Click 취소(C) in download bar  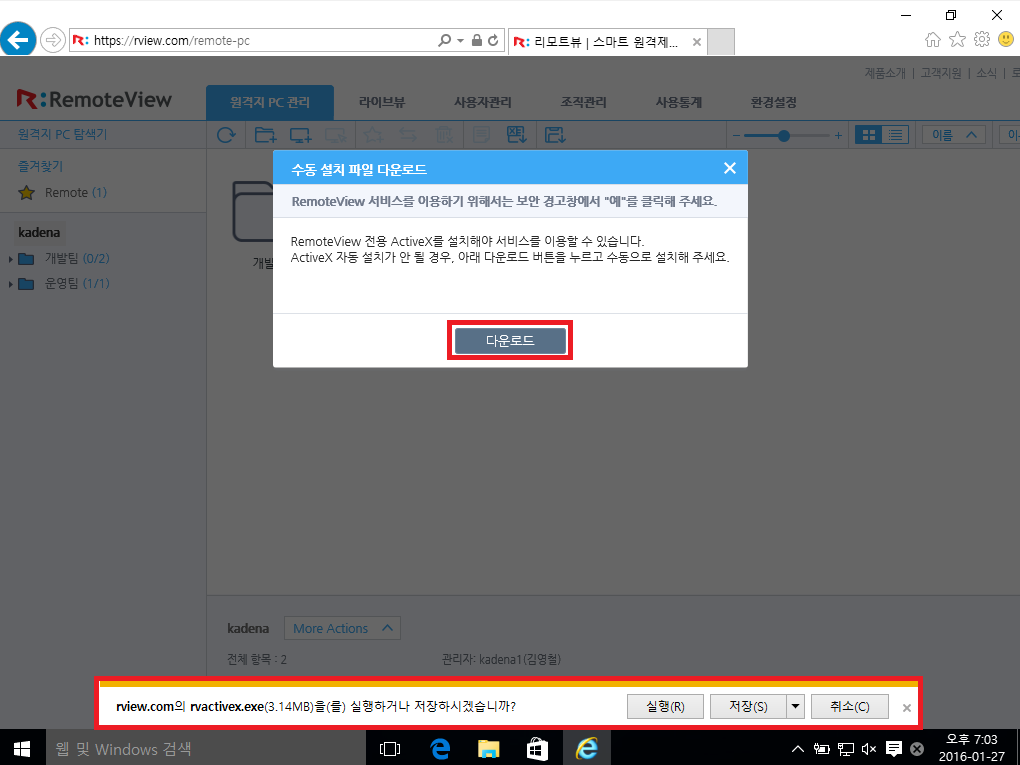point(850,706)
